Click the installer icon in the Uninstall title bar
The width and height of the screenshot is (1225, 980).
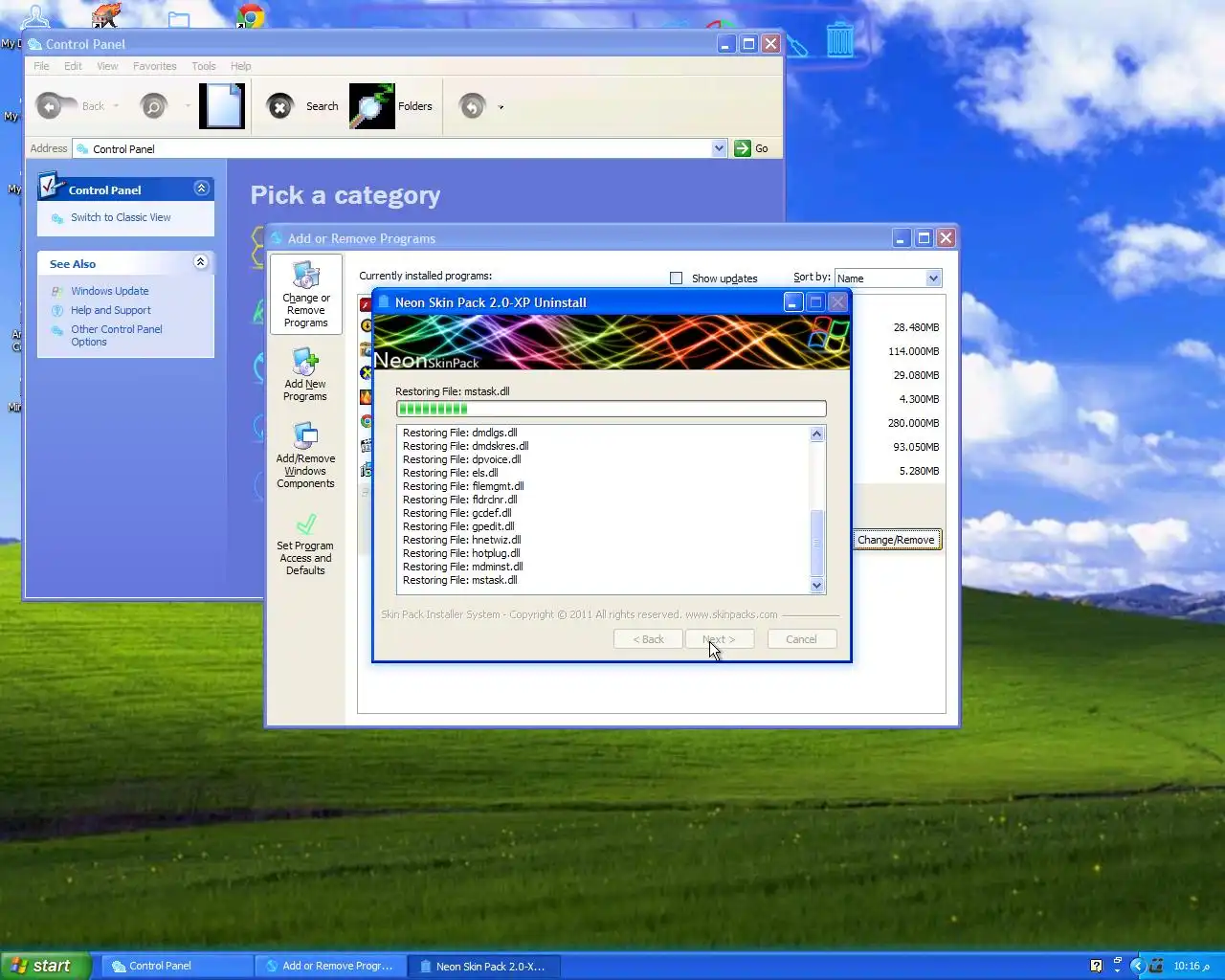pyautogui.click(x=384, y=302)
